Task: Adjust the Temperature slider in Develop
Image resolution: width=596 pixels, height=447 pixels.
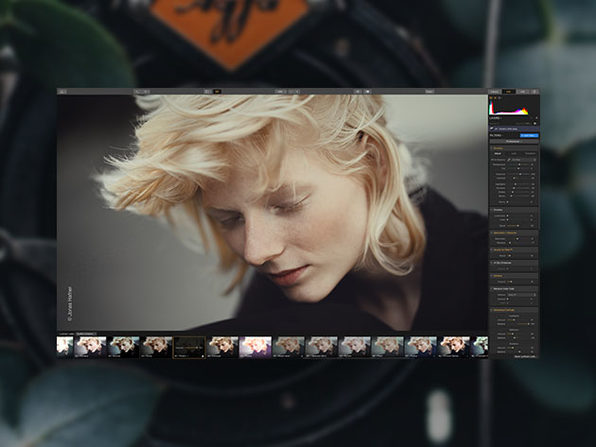Action: click(x=519, y=164)
